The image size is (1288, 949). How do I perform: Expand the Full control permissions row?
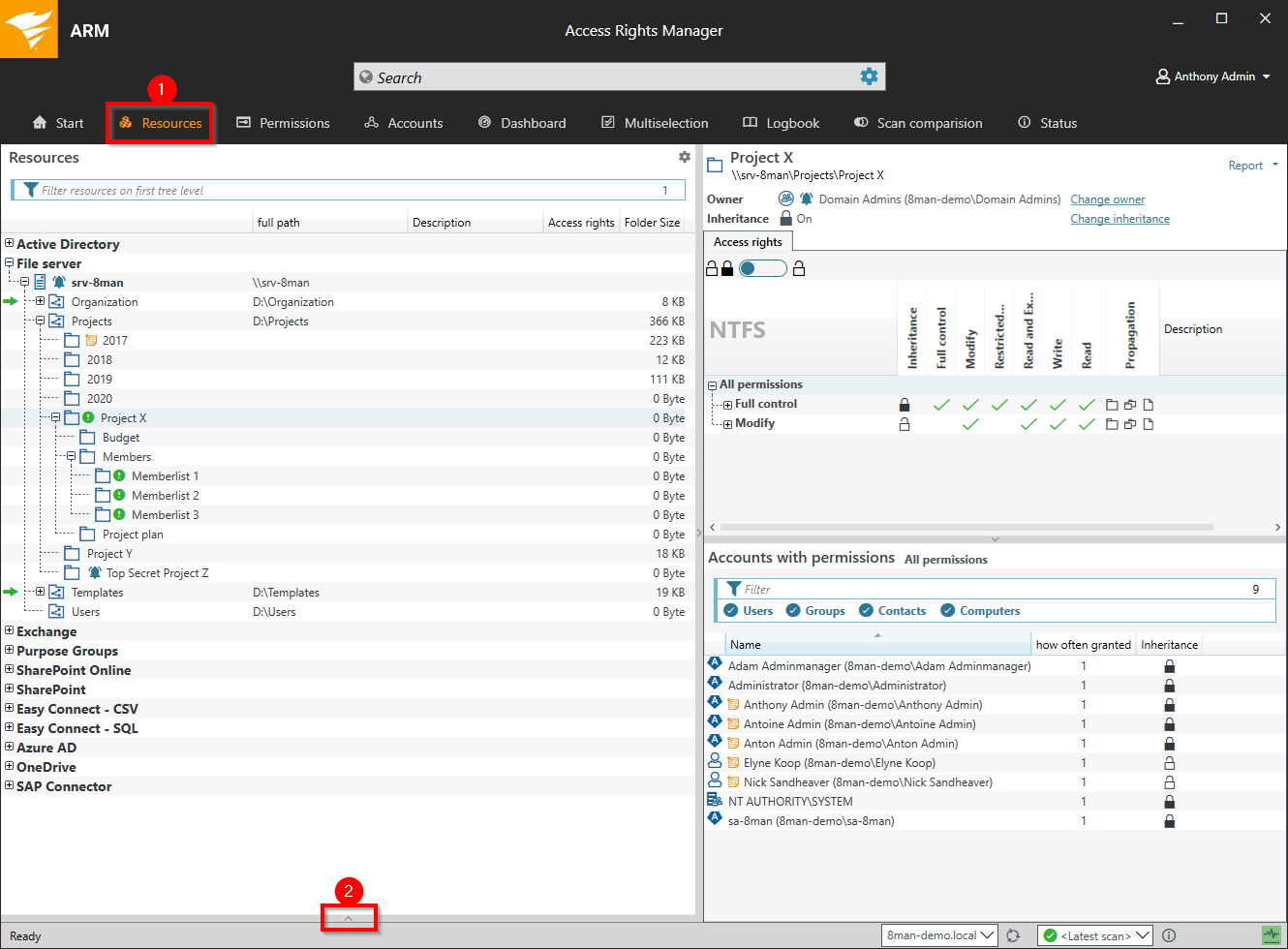(727, 405)
